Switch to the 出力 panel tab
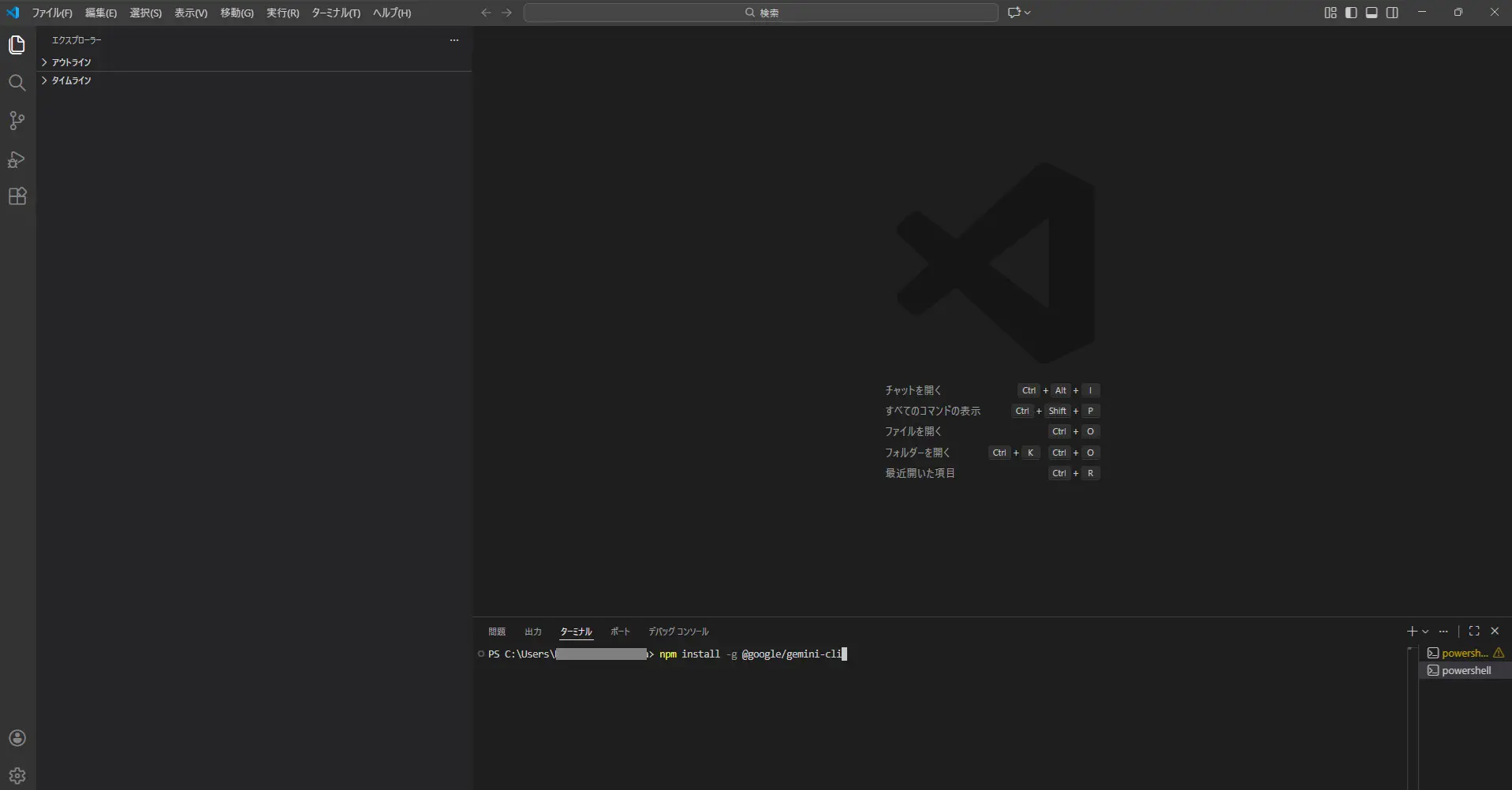Screen dimensions: 1512x790 pyautogui.click(x=533, y=632)
